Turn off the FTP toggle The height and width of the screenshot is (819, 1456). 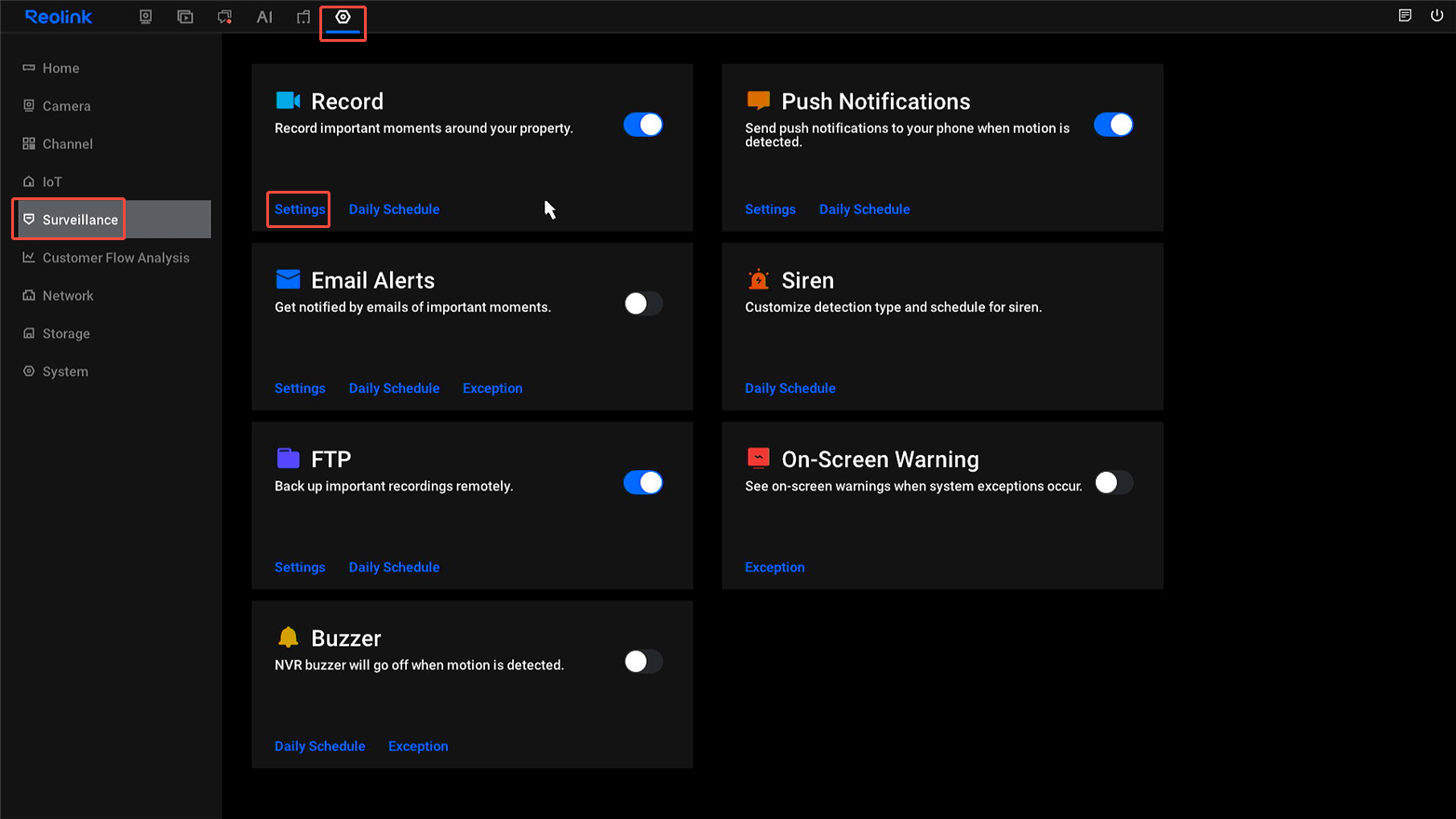(x=642, y=482)
